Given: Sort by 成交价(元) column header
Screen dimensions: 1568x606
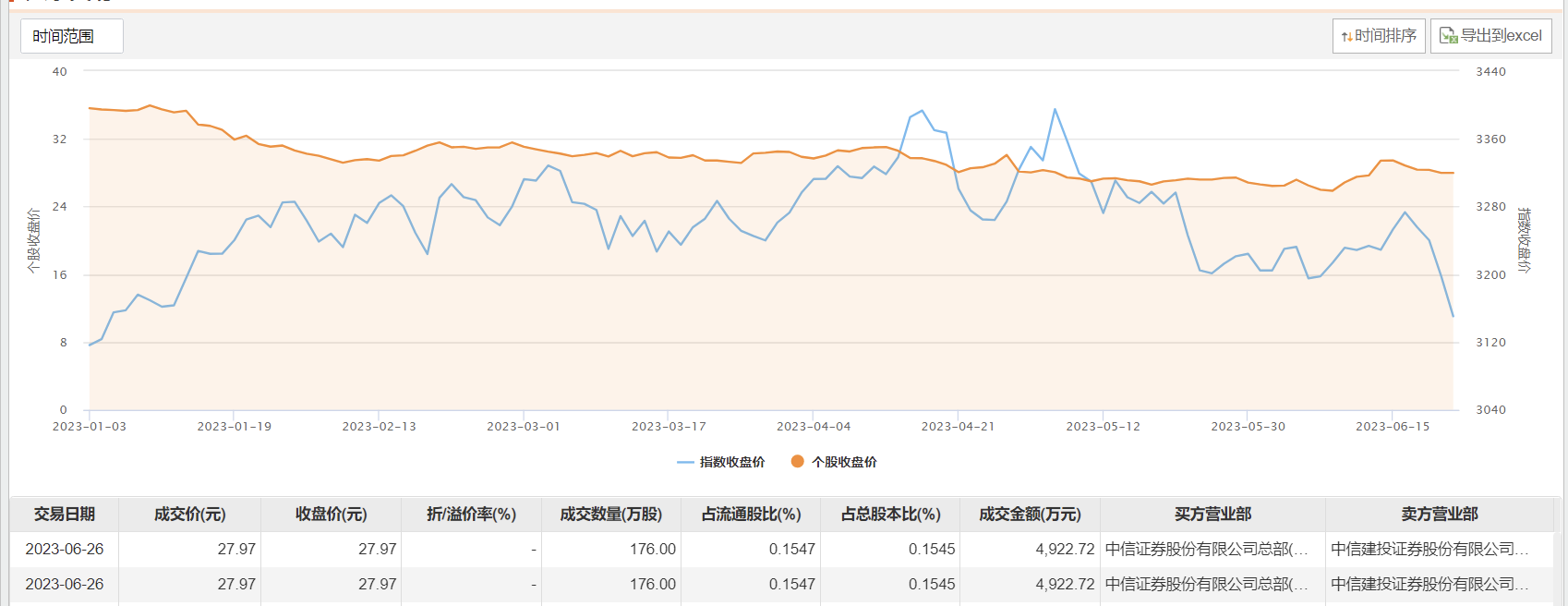Looking at the screenshot, I should coord(190,515).
